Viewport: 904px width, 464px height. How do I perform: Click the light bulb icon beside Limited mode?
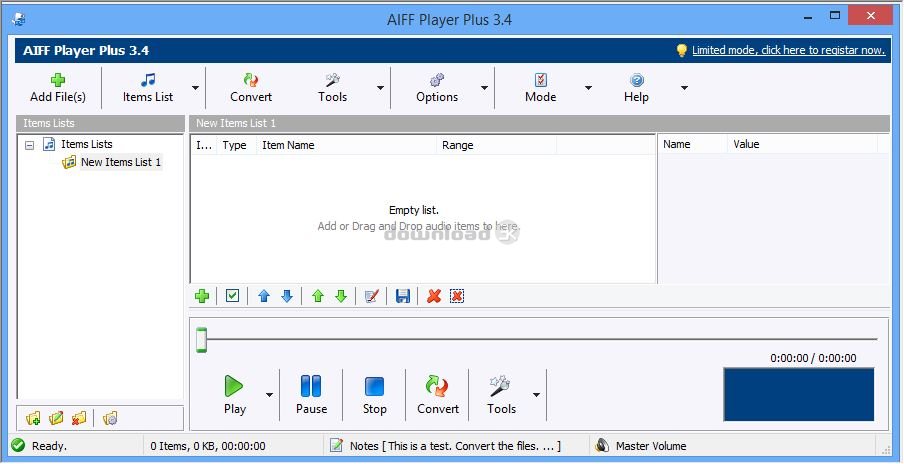coord(681,50)
